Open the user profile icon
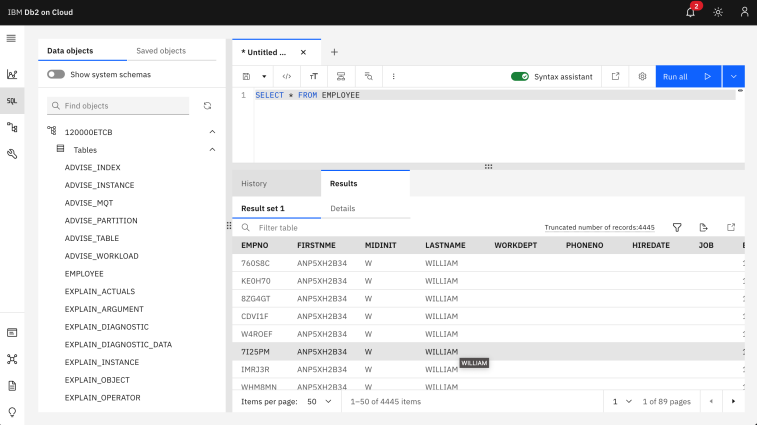 coord(744,12)
